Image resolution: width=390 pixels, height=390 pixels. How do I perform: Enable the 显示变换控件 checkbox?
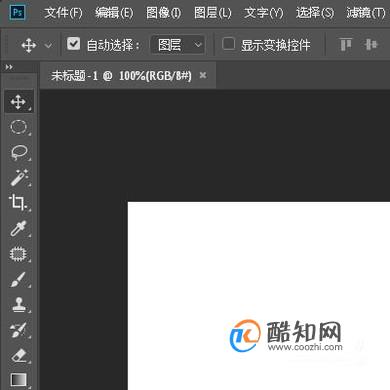228,44
